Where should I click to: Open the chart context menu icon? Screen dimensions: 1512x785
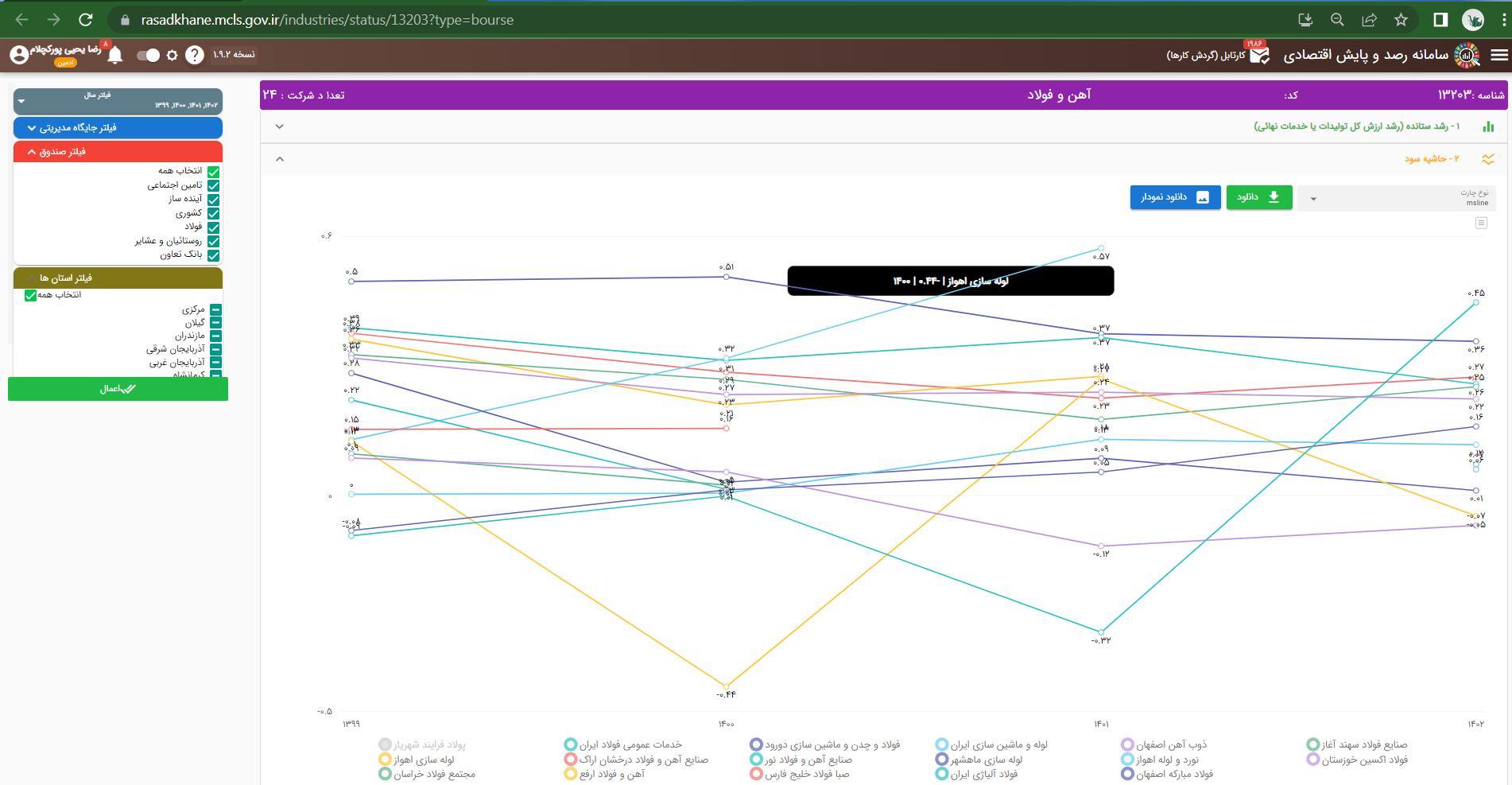pyautogui.click(x=1481, y=223)
